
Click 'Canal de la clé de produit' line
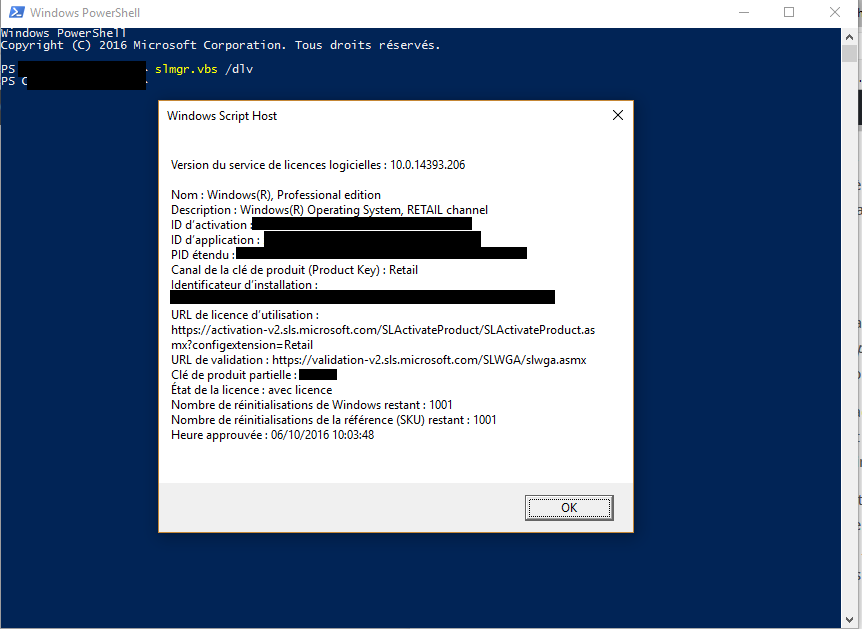(x=294, y=270)
